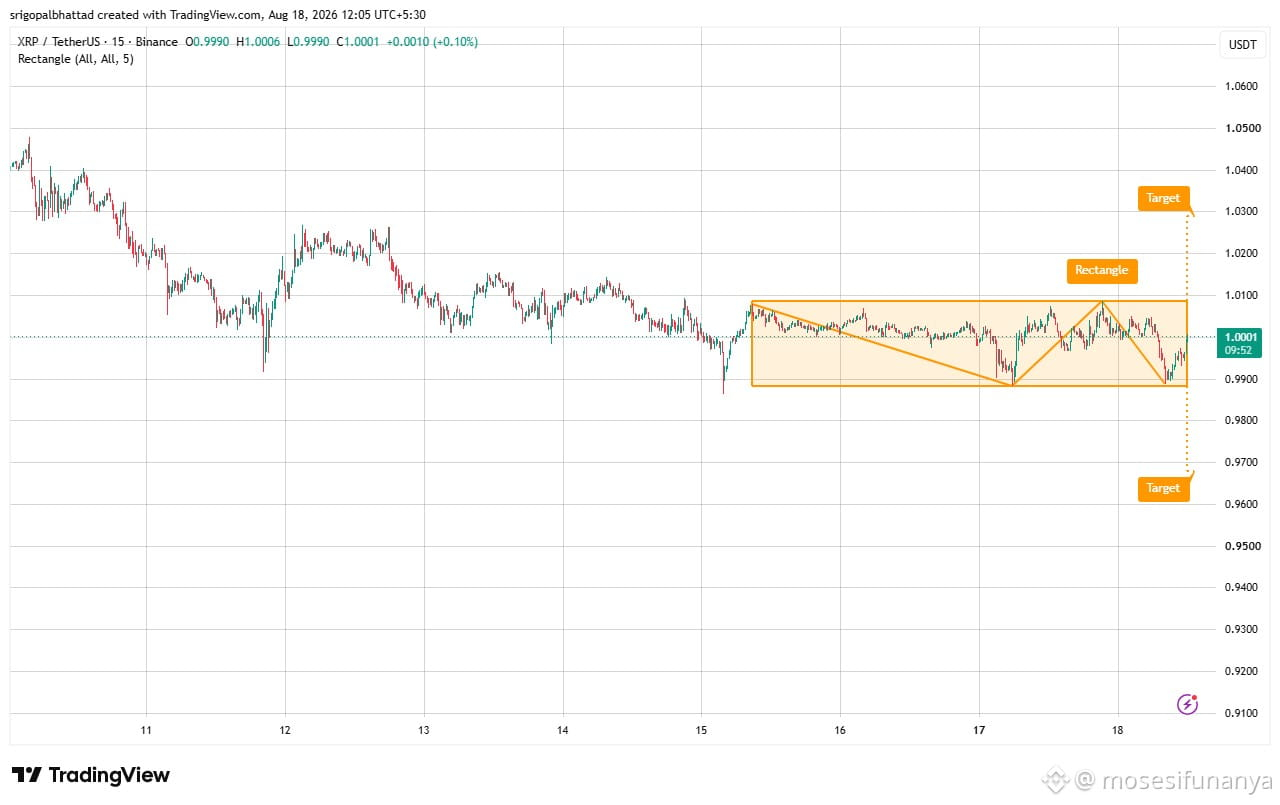1280x805 pixels.
Task: Click the 1.0500 price axis label
Action: tap(1241, 129)
